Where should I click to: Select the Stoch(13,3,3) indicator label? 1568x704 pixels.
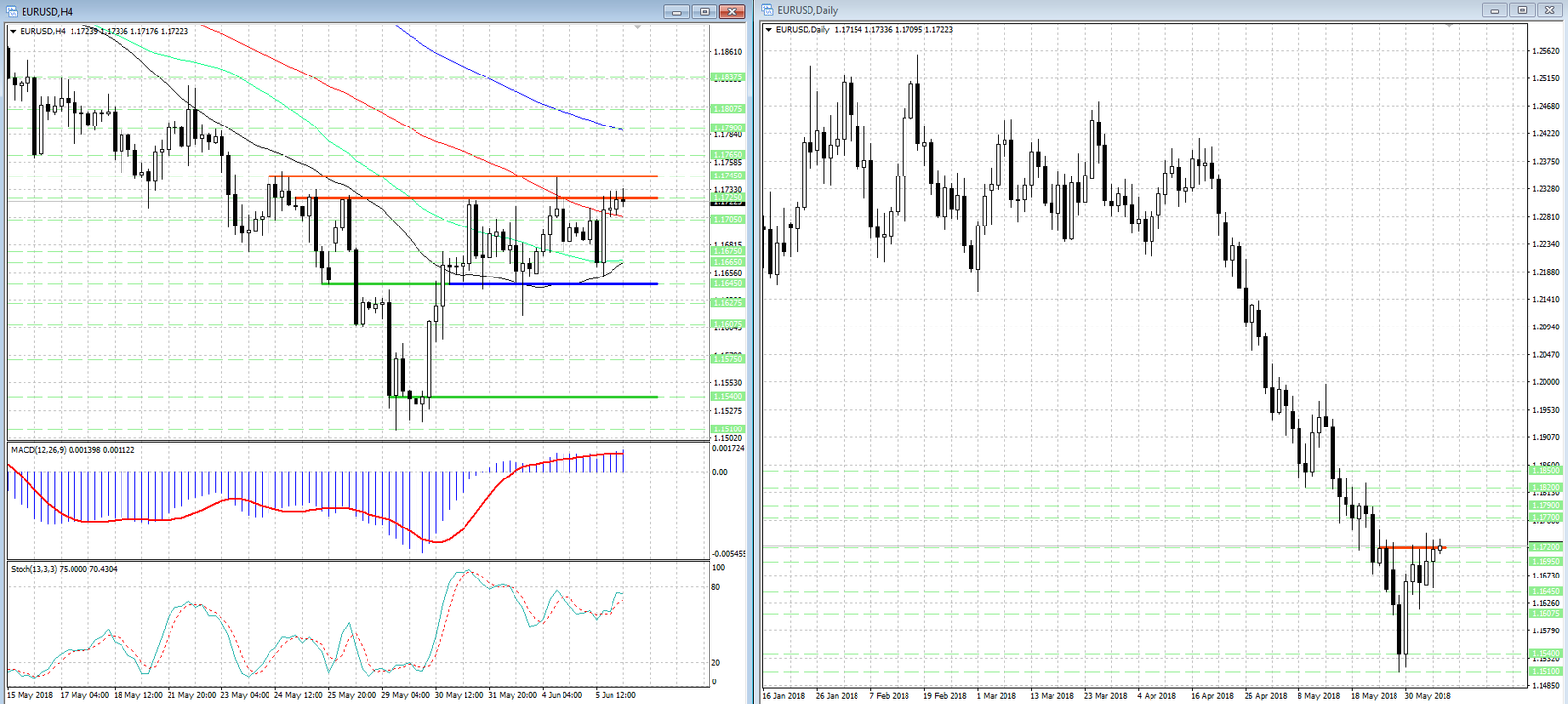point(64,569)
